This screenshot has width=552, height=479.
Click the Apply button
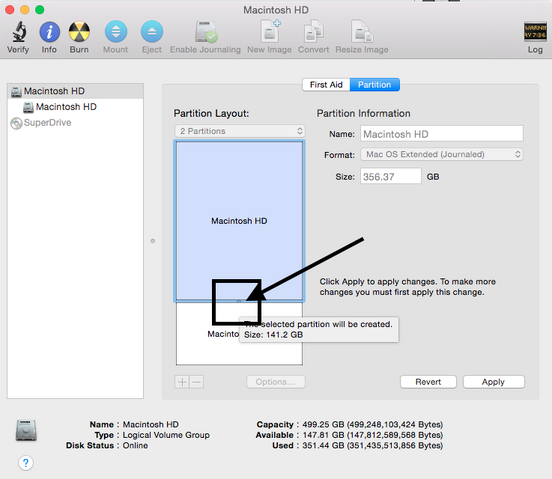494,382
